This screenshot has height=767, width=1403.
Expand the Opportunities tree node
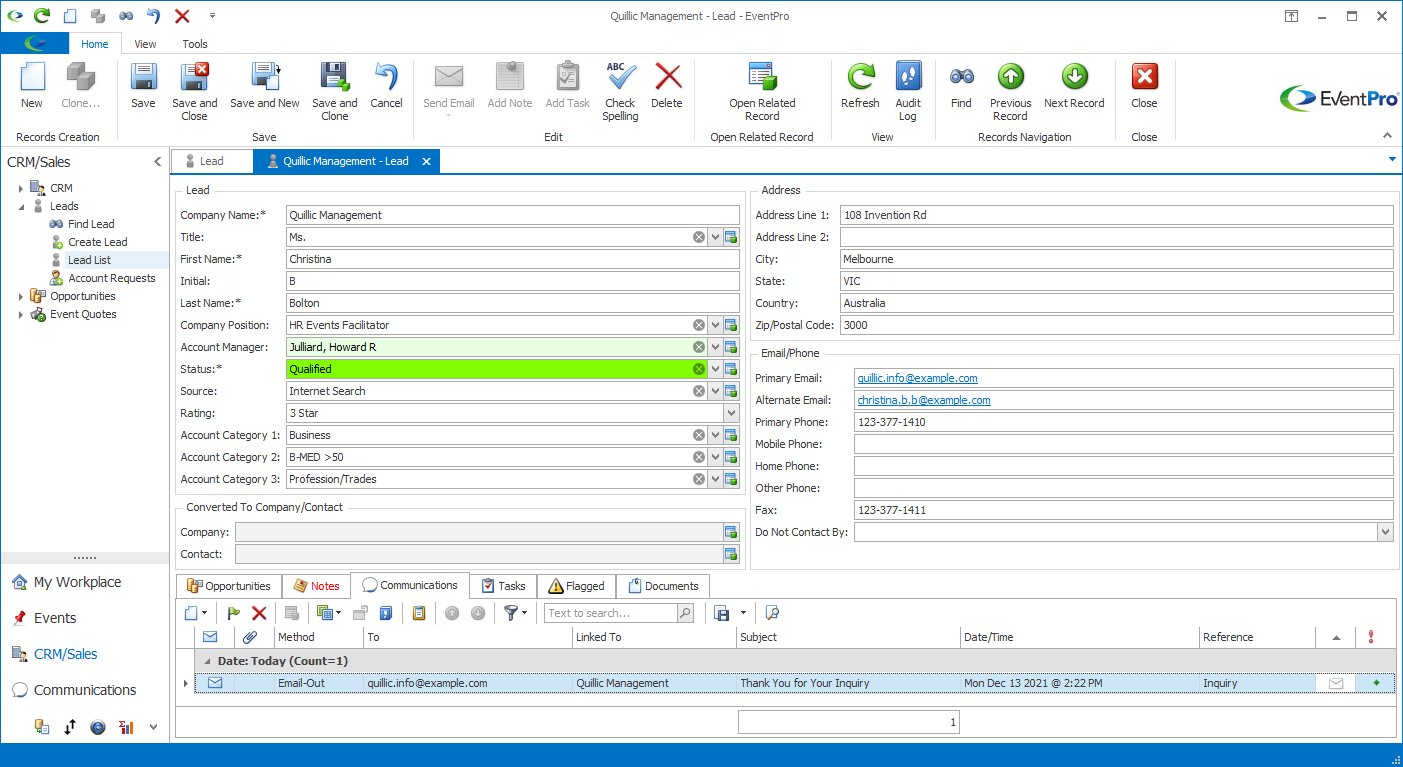pos(20,296)
